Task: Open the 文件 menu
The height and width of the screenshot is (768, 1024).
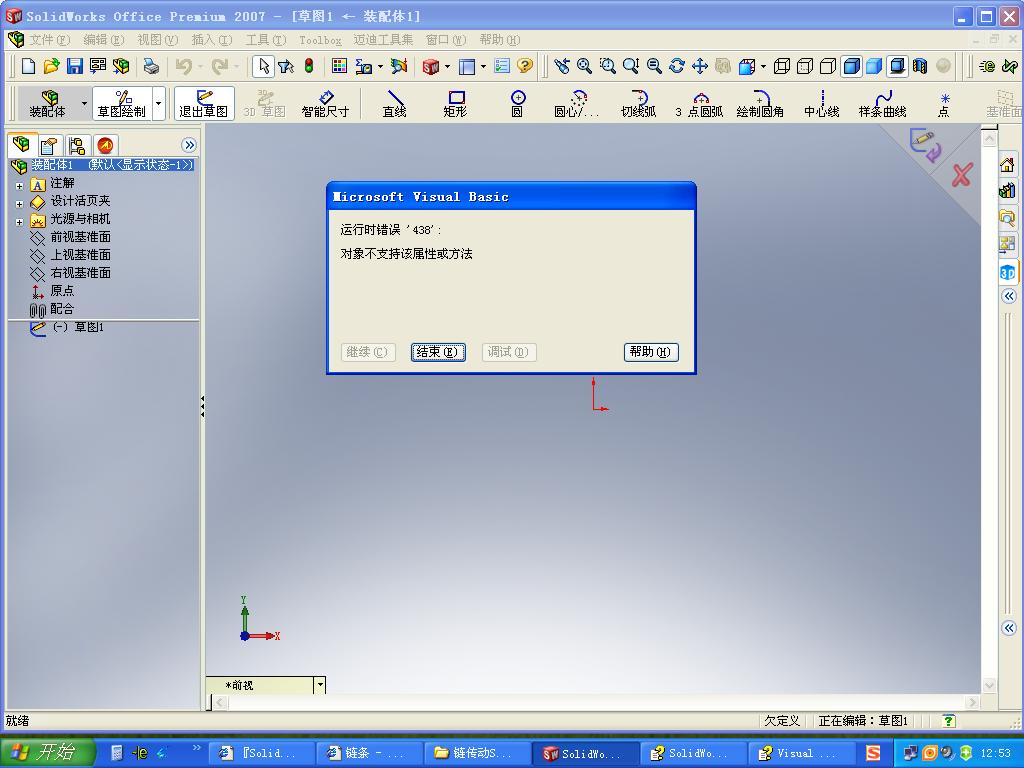Action: point(48,40)
